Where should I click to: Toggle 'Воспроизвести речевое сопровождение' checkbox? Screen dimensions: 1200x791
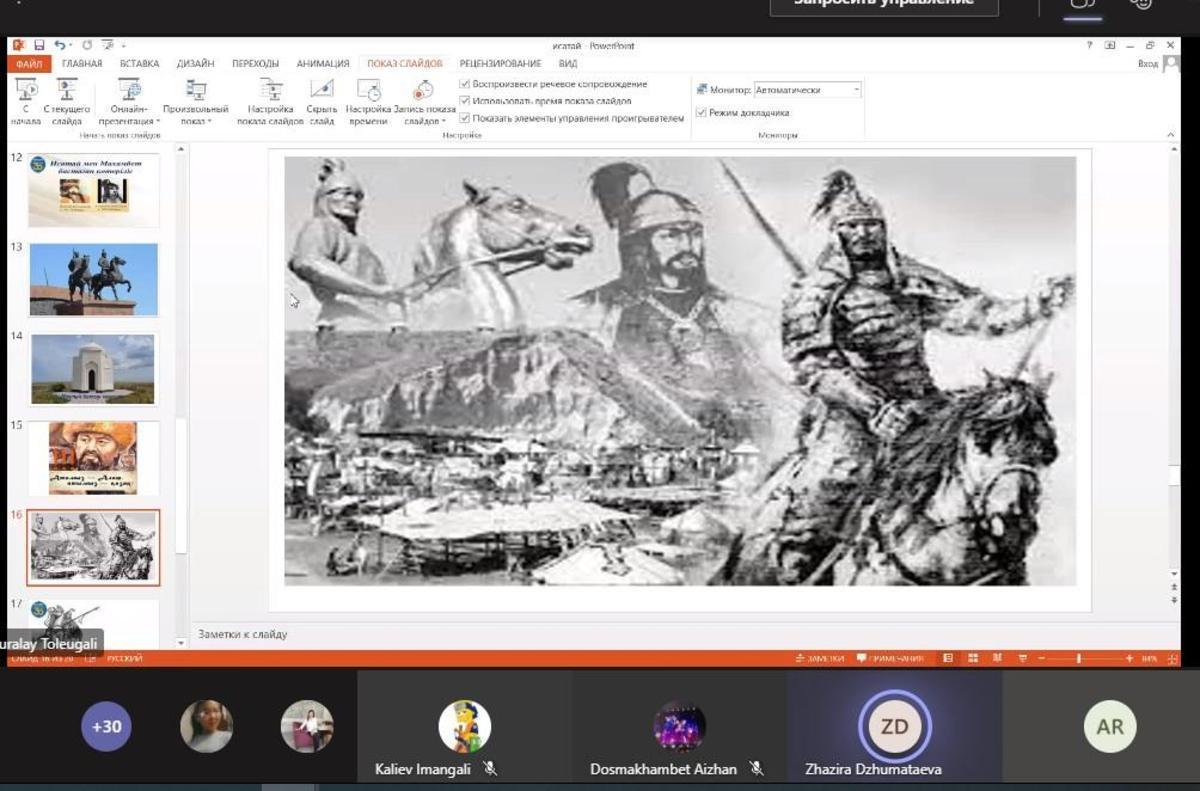point(465,84)
